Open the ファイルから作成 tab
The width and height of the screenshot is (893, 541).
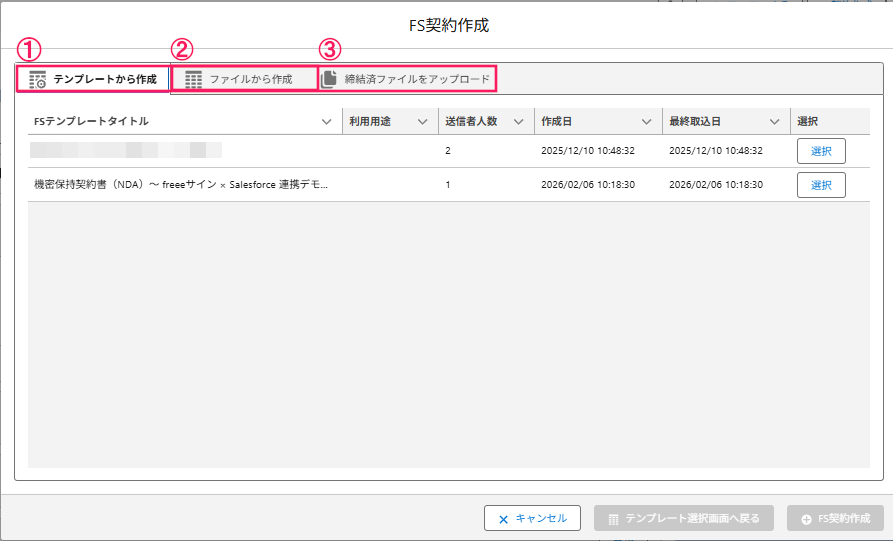tap(244, 79)
